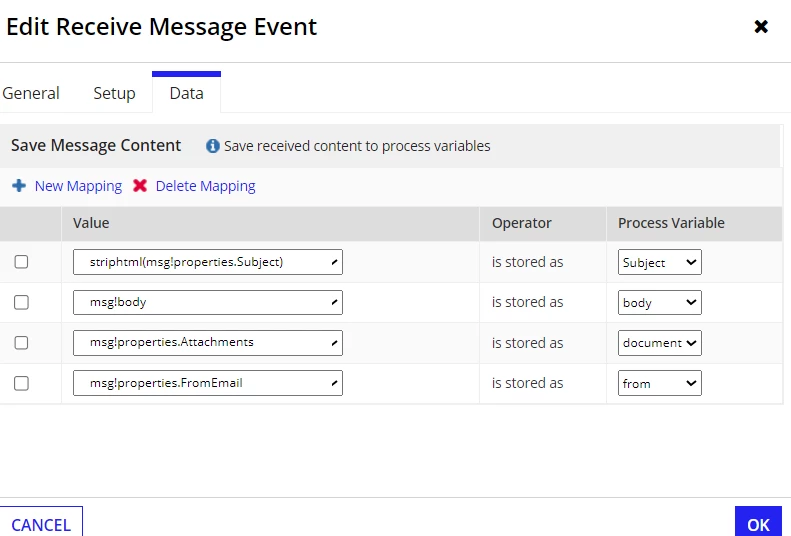Open the Subject process variable dropdown
The height and width of the screenshot is (536, 791).
(659, 262)
